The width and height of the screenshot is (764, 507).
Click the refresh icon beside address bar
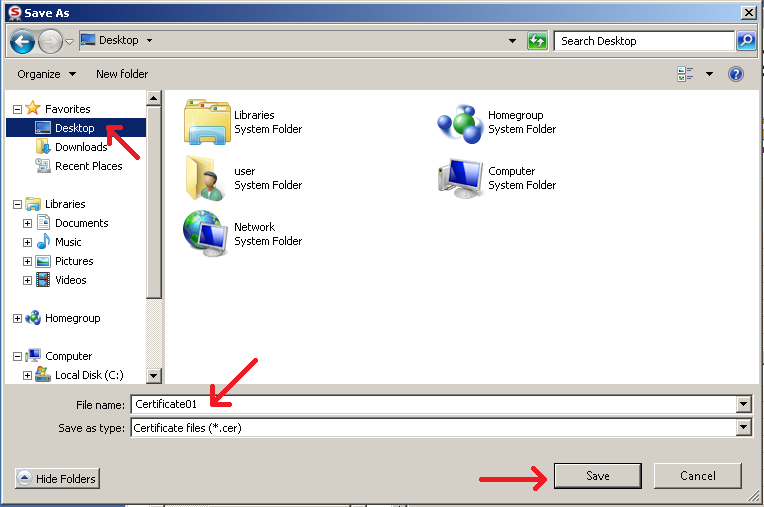(538, 41)
